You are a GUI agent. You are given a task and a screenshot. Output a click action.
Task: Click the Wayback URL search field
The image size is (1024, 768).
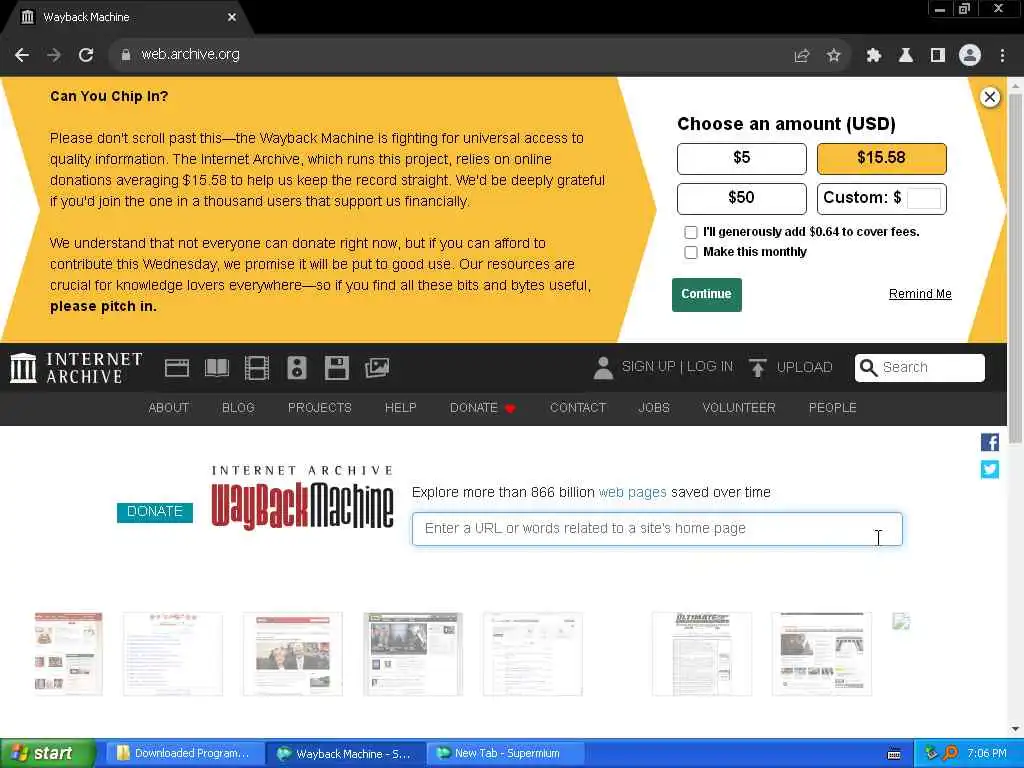657,529
